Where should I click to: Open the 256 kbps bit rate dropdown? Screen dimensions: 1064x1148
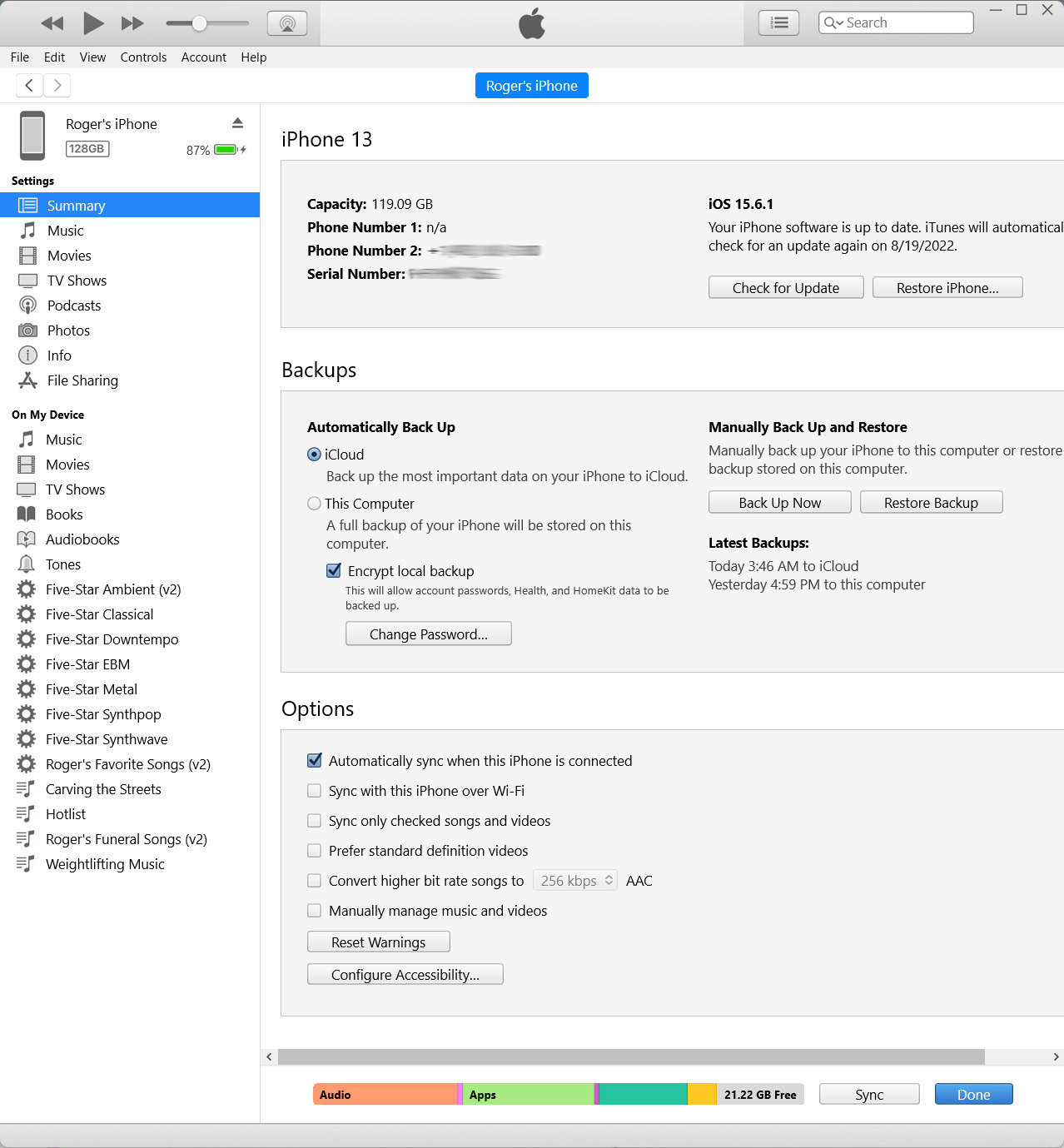[575, 881]
